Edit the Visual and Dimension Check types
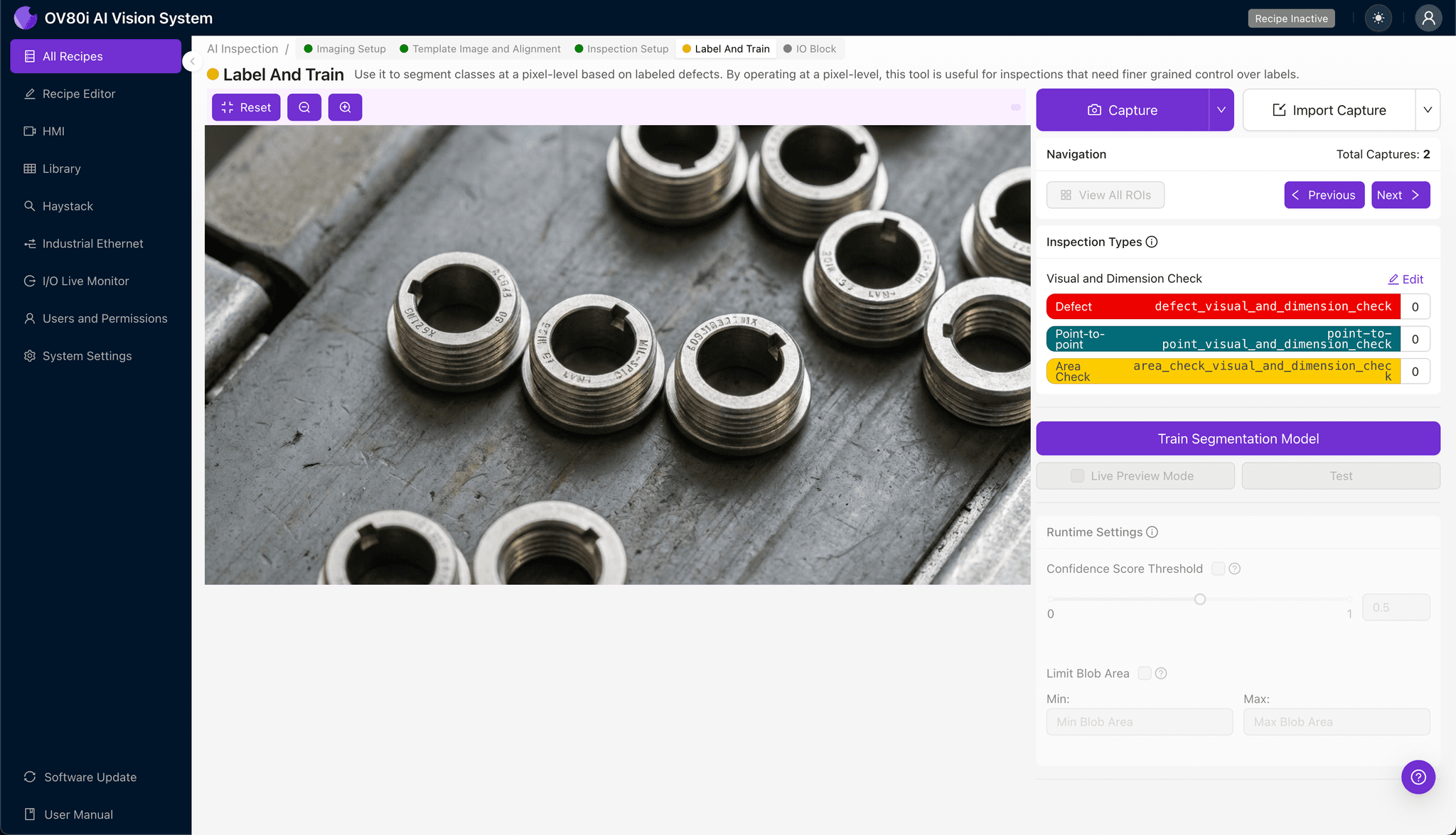Viewport: 1456px width, 835px height. click(x=1406, y=279)
